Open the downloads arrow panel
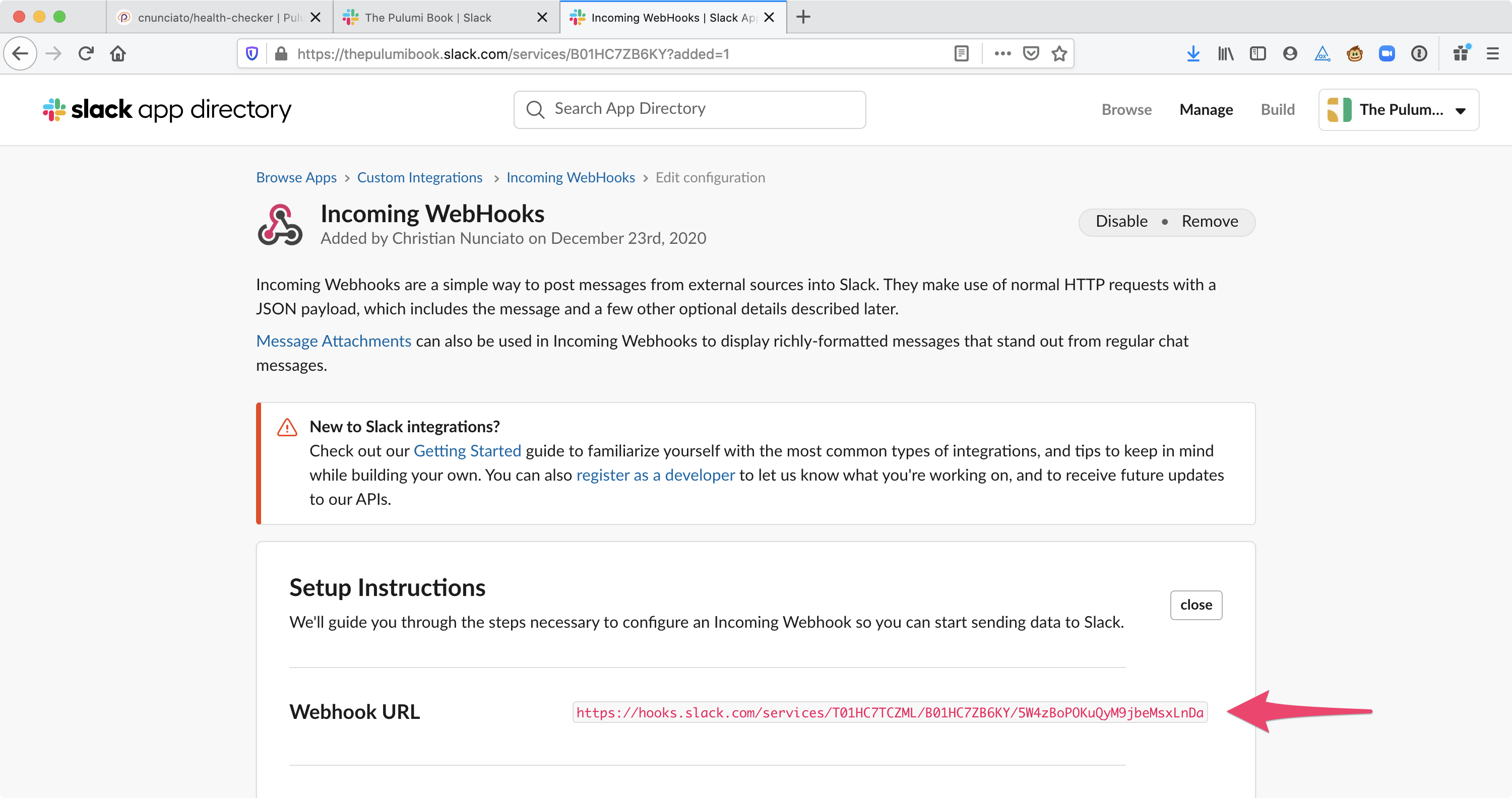This screenshot has height=798, width=1512. [x=1192, y=54]
